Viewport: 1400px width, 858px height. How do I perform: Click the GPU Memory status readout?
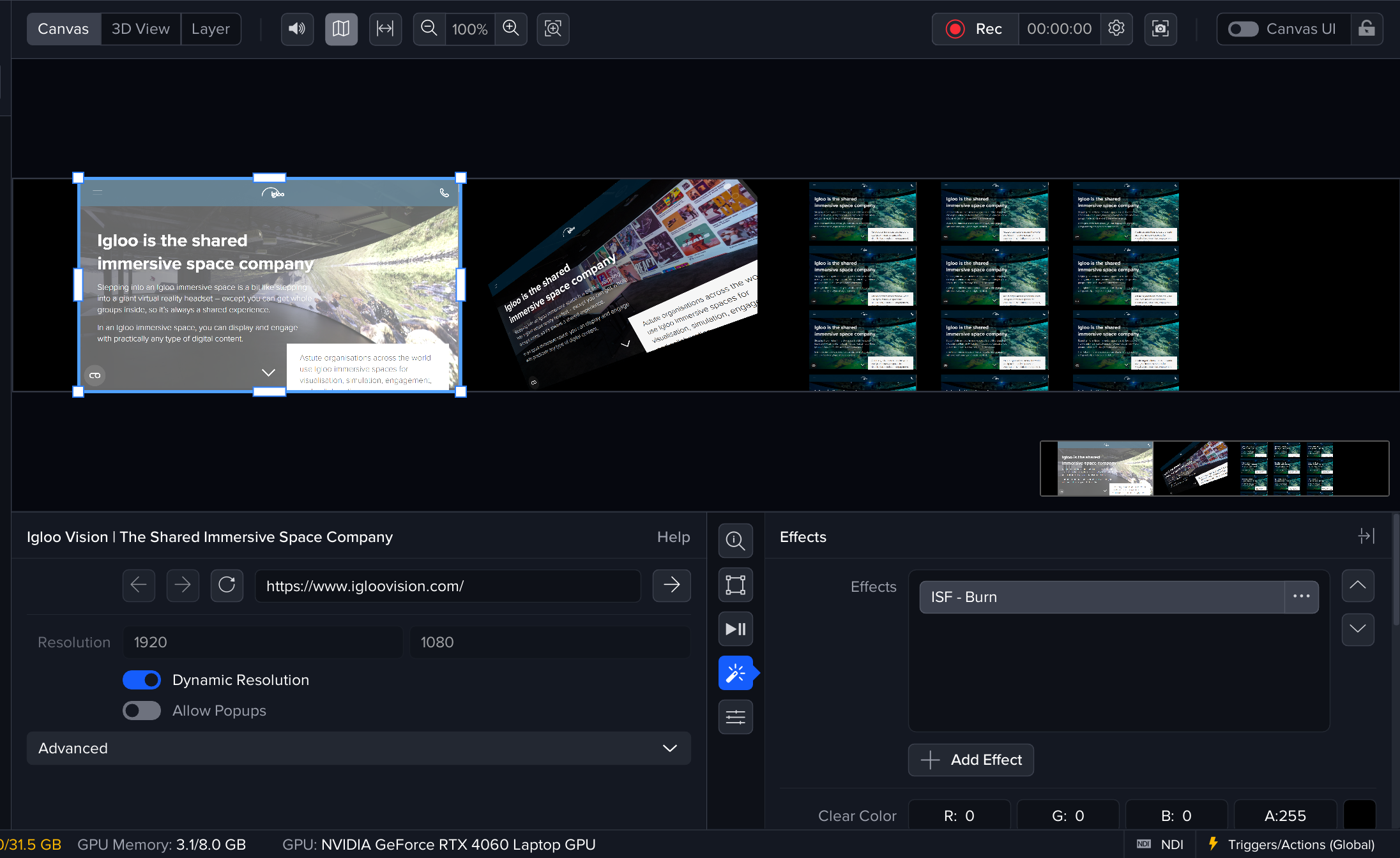click(x=162, y=845)
